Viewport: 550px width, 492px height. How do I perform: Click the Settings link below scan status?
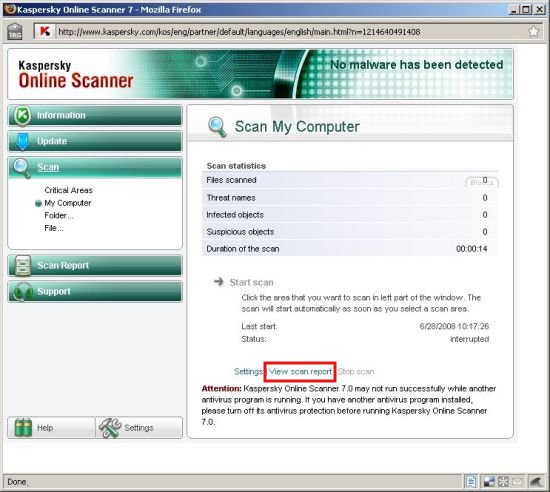click(248, 371)
